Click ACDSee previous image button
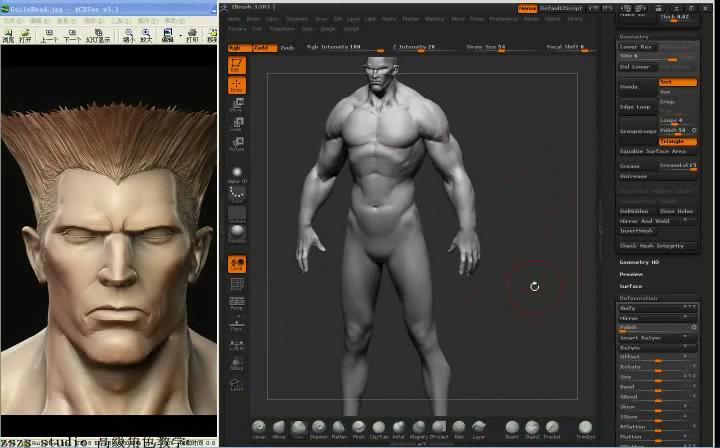The image size is (720, 448). coord(49,35)
